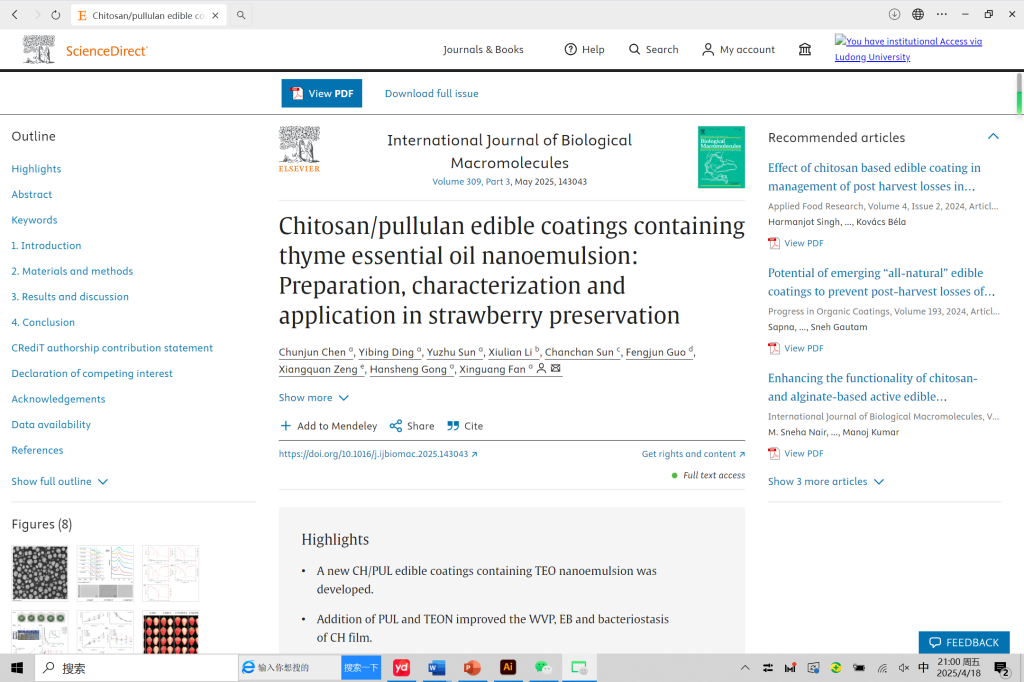The height and width of the screenshot is (682, 1024).
Task: Jump to Abstract in the outline
Action: coord(32,195)
